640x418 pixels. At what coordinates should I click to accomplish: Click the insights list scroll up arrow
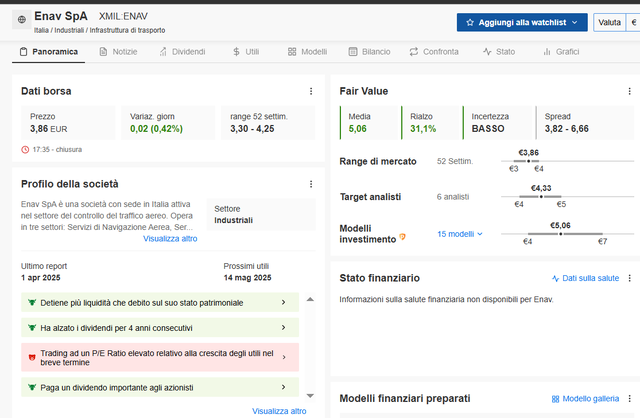coord(310,299)
